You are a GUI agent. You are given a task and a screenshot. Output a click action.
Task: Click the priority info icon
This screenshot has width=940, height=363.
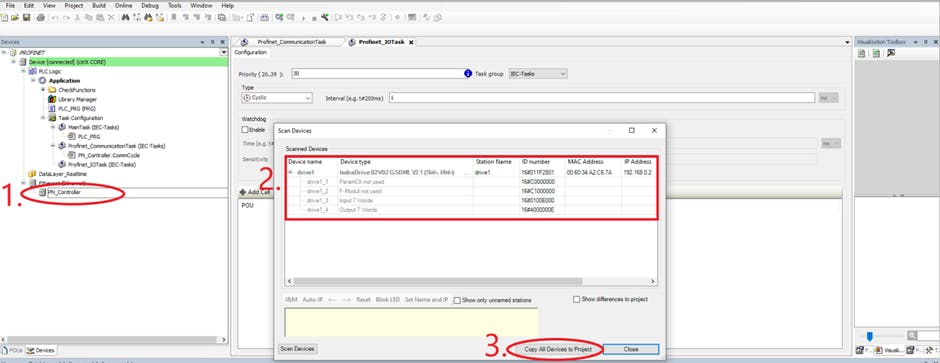coord(468,74)
